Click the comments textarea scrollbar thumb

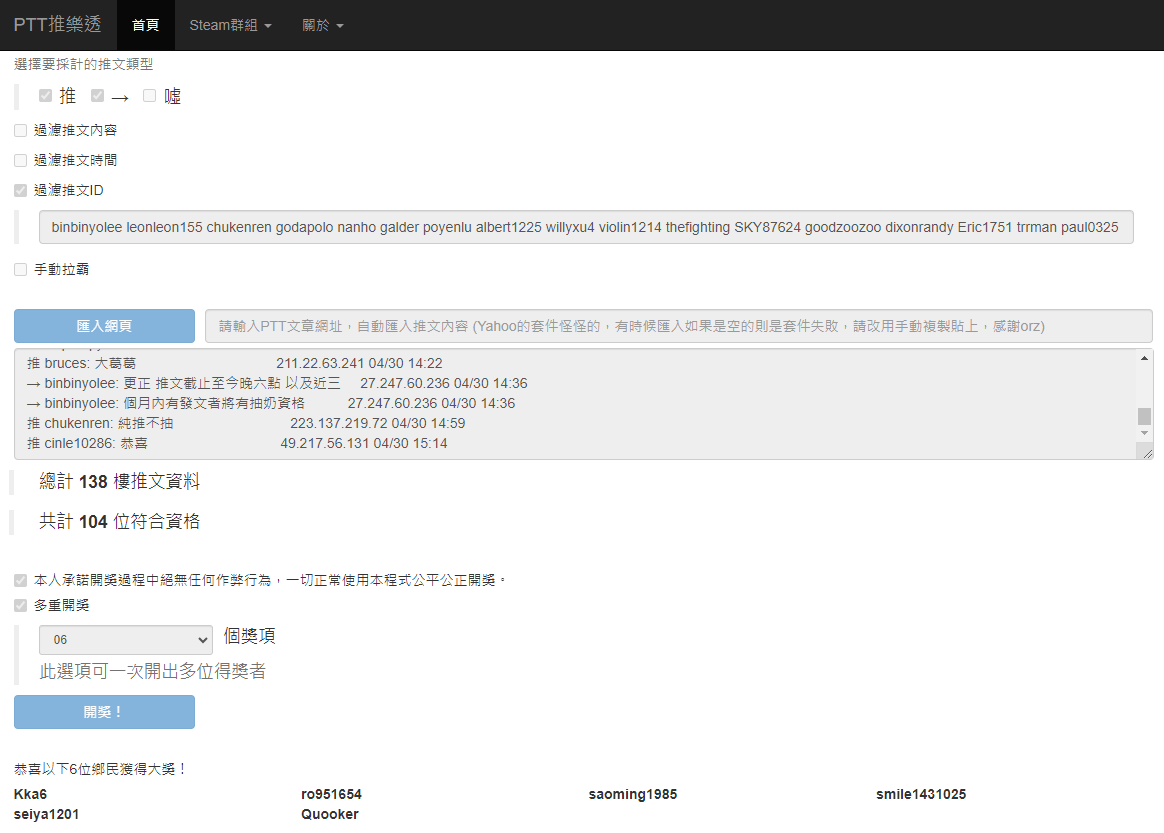point(1145,416)
